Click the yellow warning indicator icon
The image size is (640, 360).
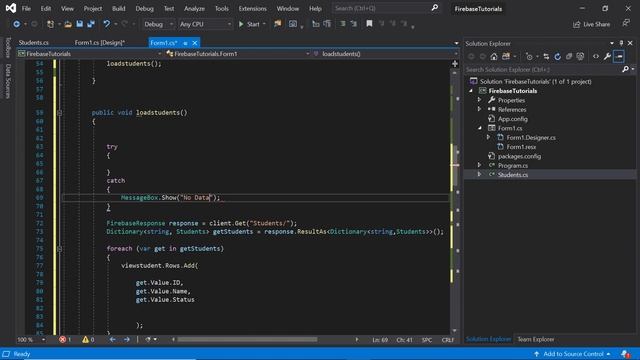coord(85,340)
